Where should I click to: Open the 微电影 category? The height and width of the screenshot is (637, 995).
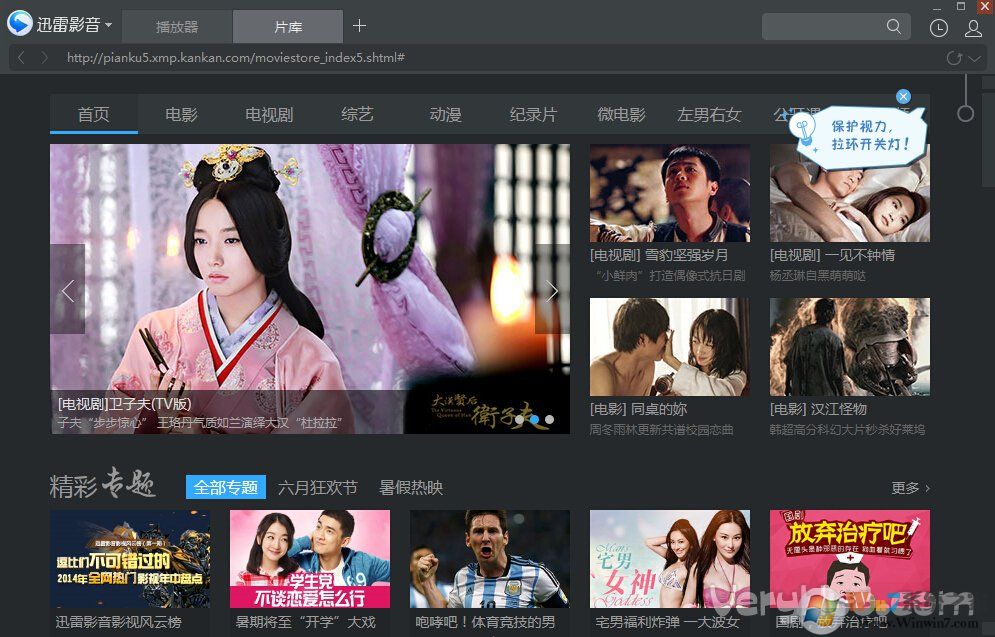621,114
